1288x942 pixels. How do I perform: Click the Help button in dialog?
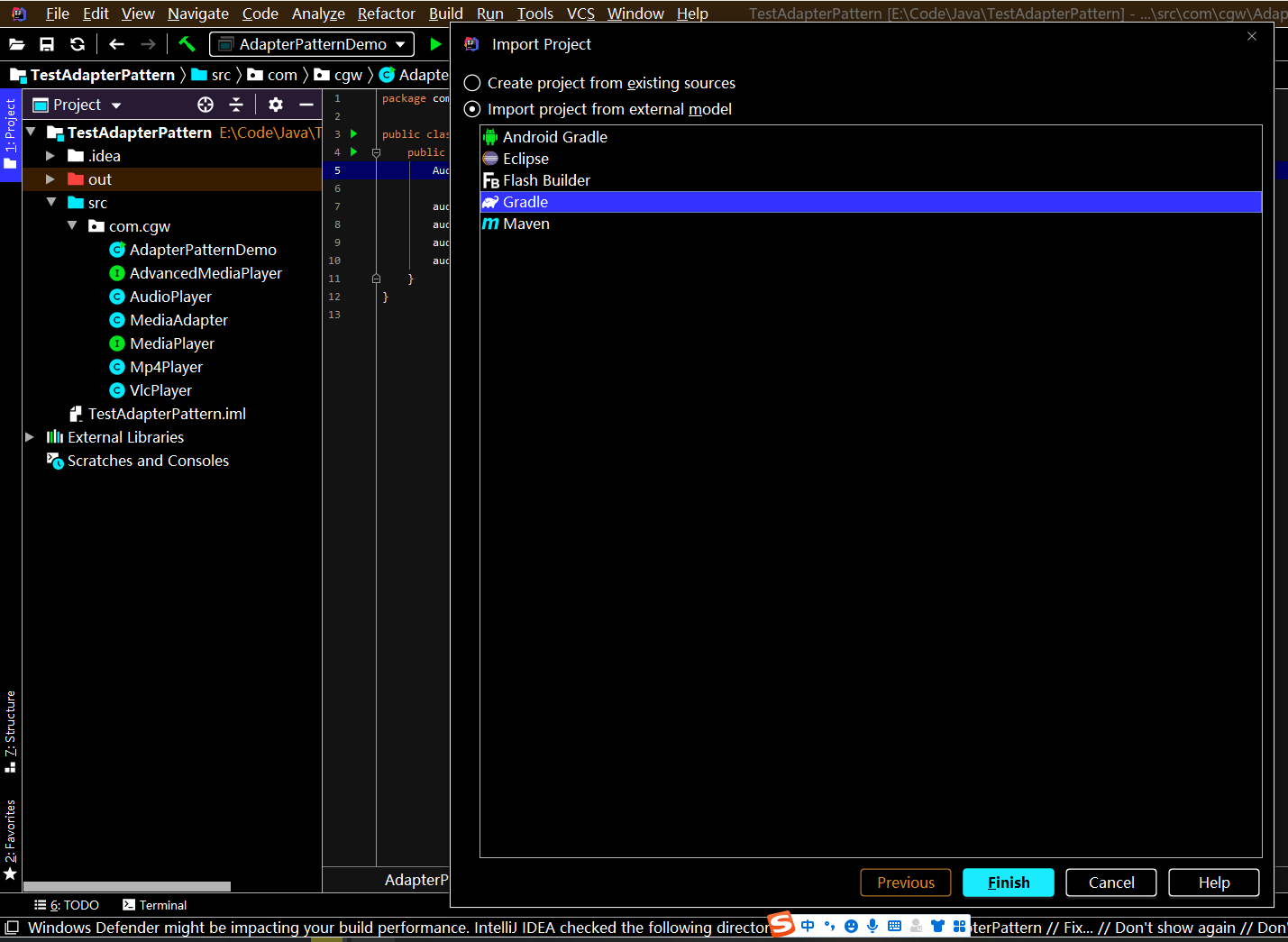(x=1214, y=883)
